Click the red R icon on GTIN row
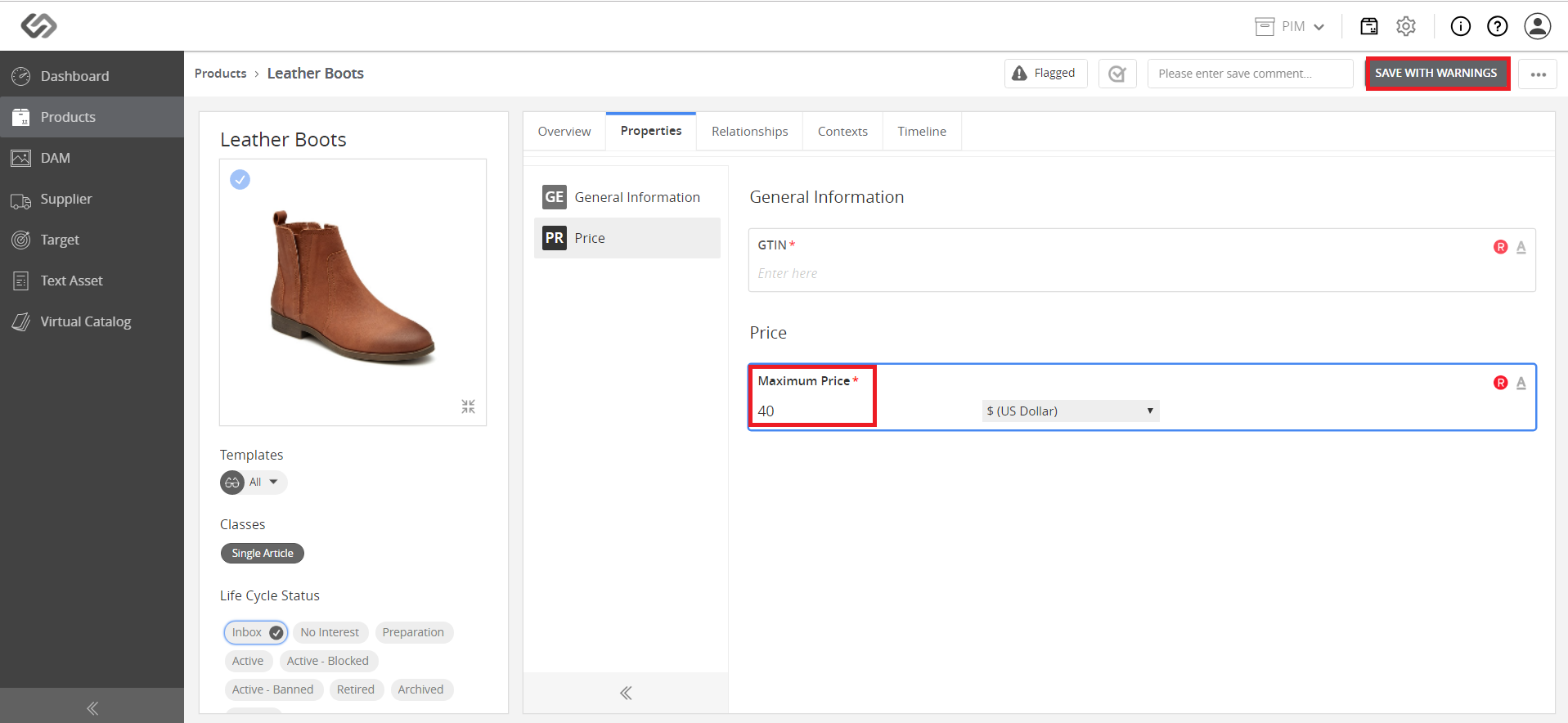This screenshot has width=1568, height=723. pos(1500,247)
